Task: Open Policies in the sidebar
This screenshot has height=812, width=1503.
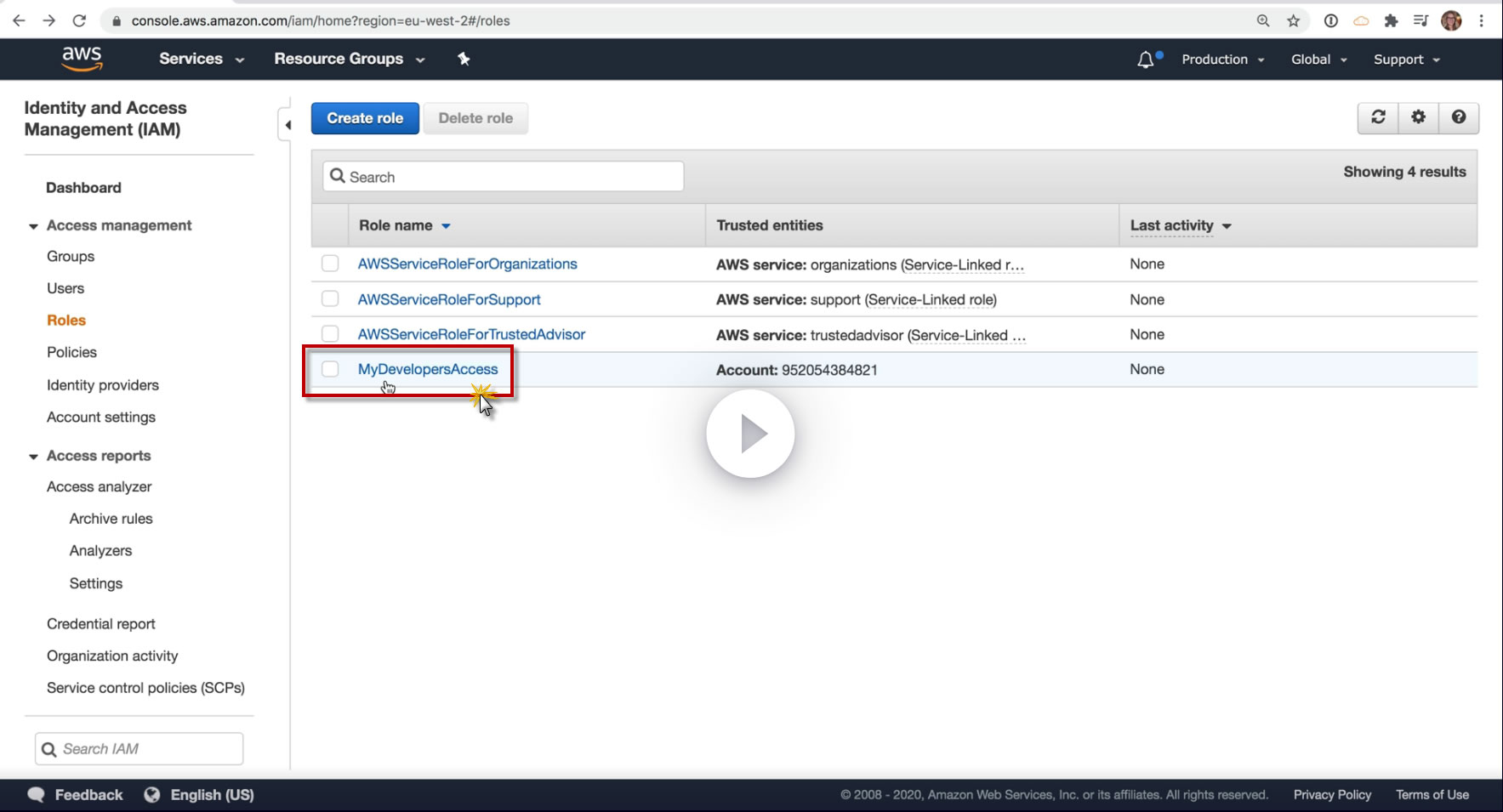Action: point(71,352)
